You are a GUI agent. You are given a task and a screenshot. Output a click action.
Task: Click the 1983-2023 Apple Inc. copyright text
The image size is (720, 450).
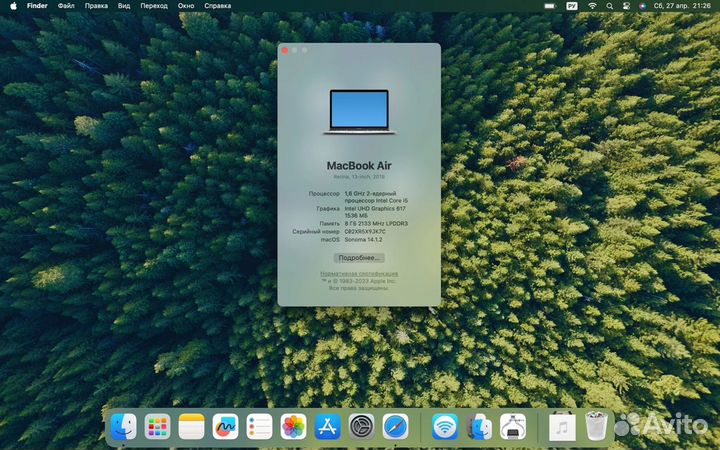point(359,281)
